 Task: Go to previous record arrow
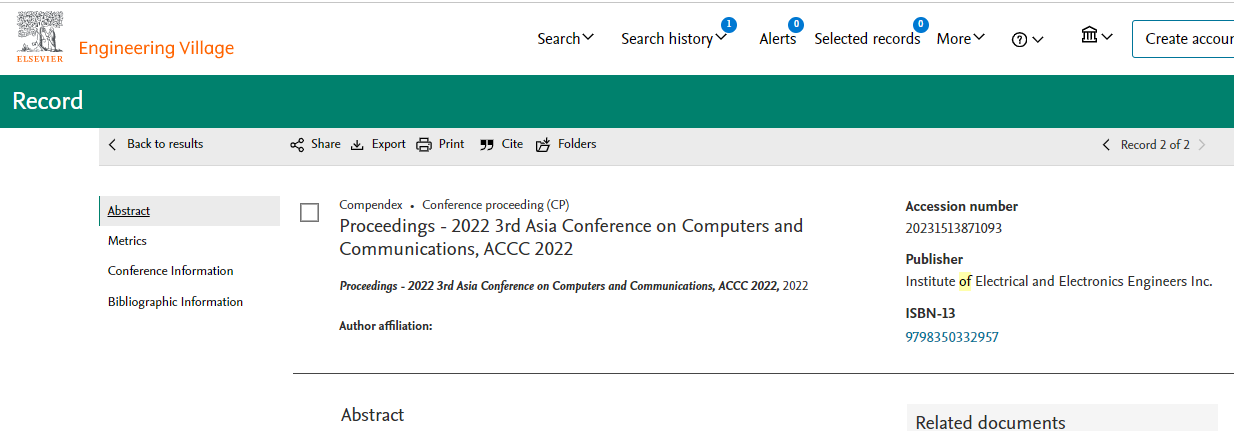pos(1106,145)
